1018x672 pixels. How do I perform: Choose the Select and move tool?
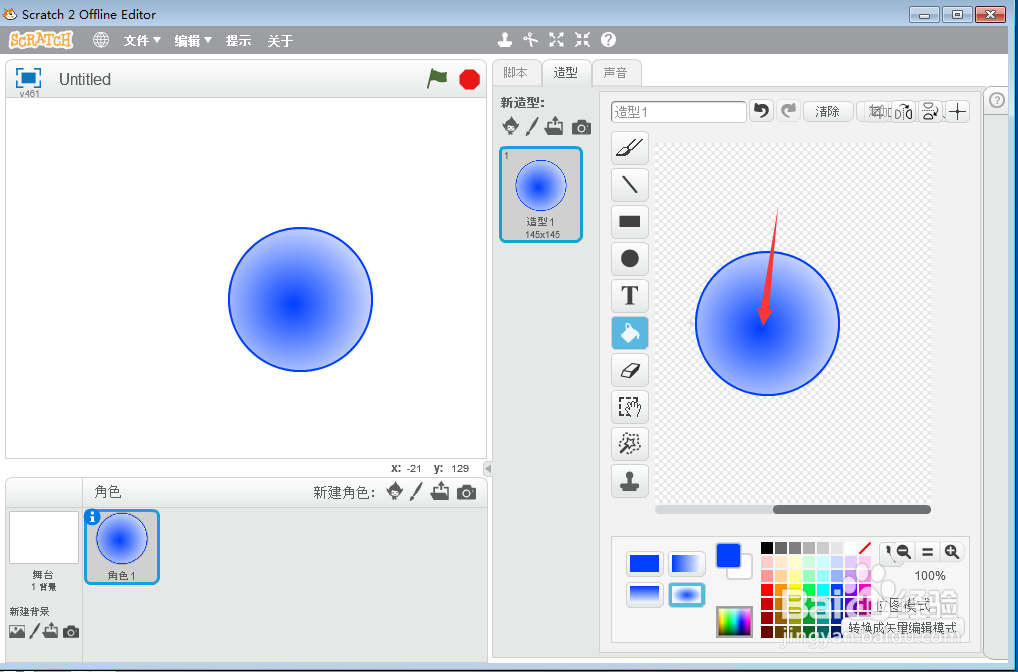(630, 407)
